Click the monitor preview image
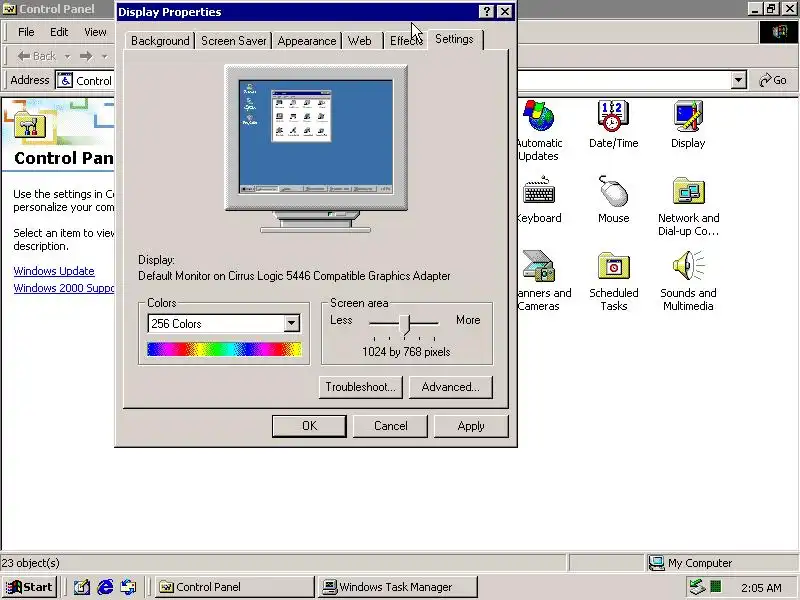 pyautogui.click(x=316, y=148)
